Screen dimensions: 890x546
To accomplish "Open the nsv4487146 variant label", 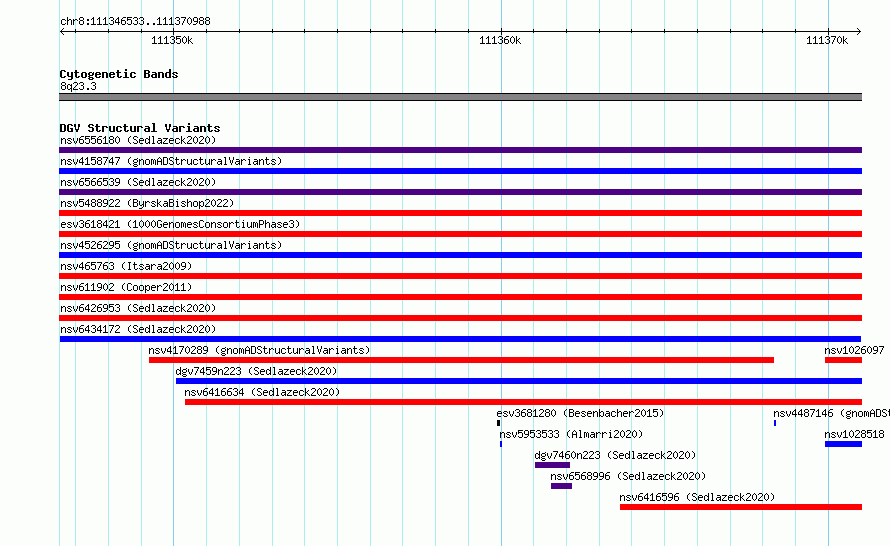I will tap(831, 413).
